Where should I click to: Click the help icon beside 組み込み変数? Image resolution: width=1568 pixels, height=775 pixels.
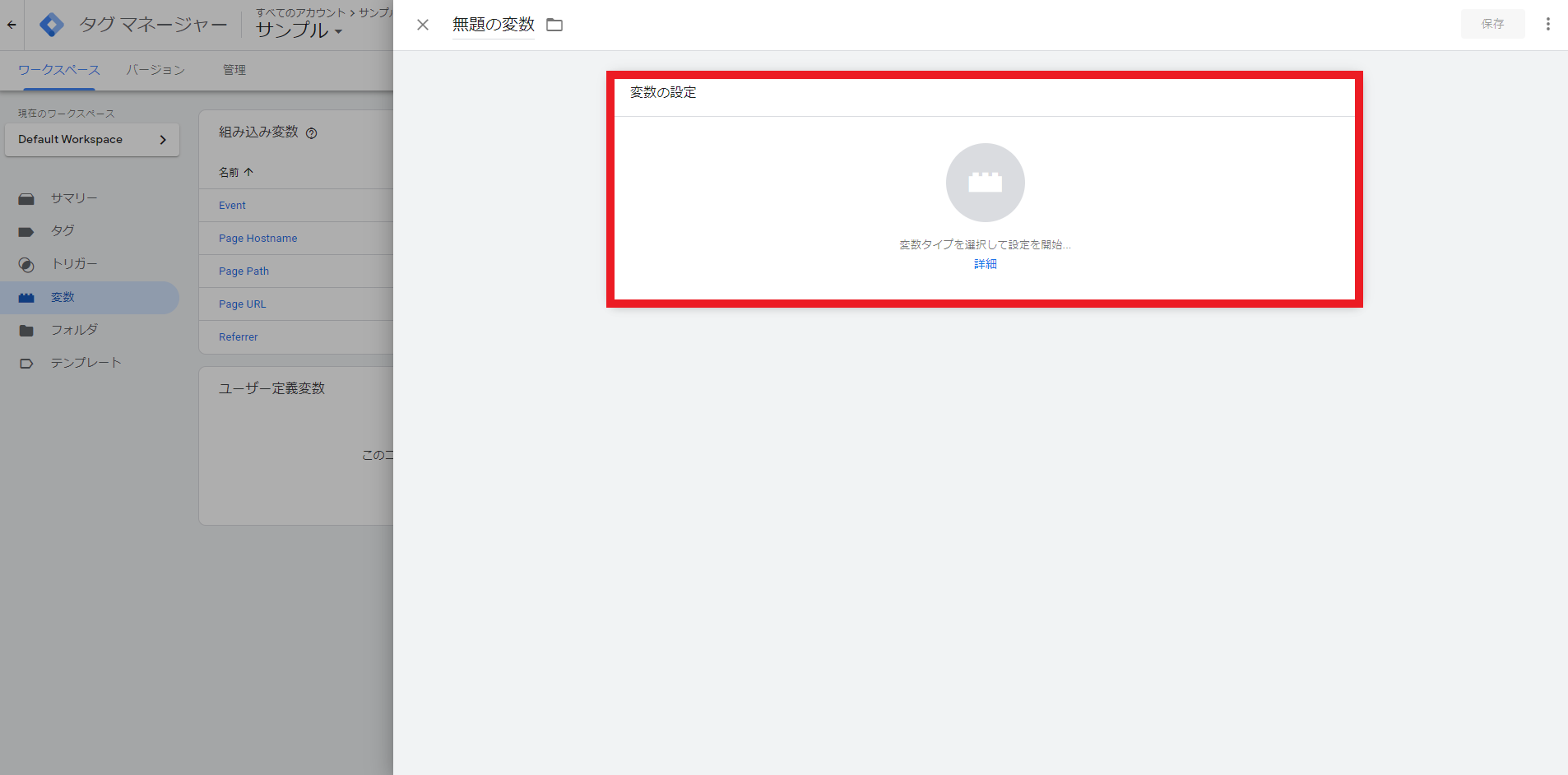coord(312,133)
